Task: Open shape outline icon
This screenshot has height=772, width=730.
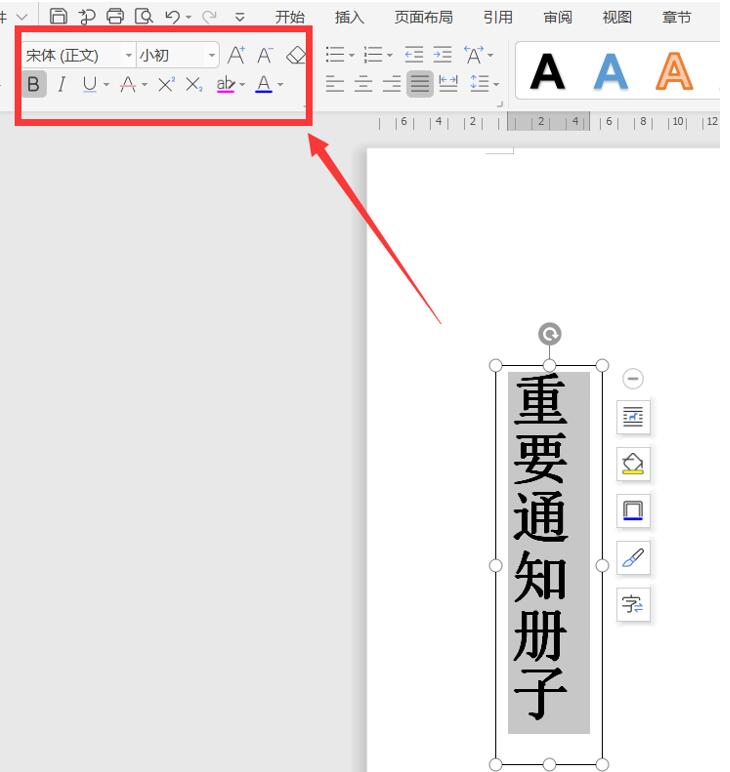Action: pyautogui.click(x=633, y=511)
